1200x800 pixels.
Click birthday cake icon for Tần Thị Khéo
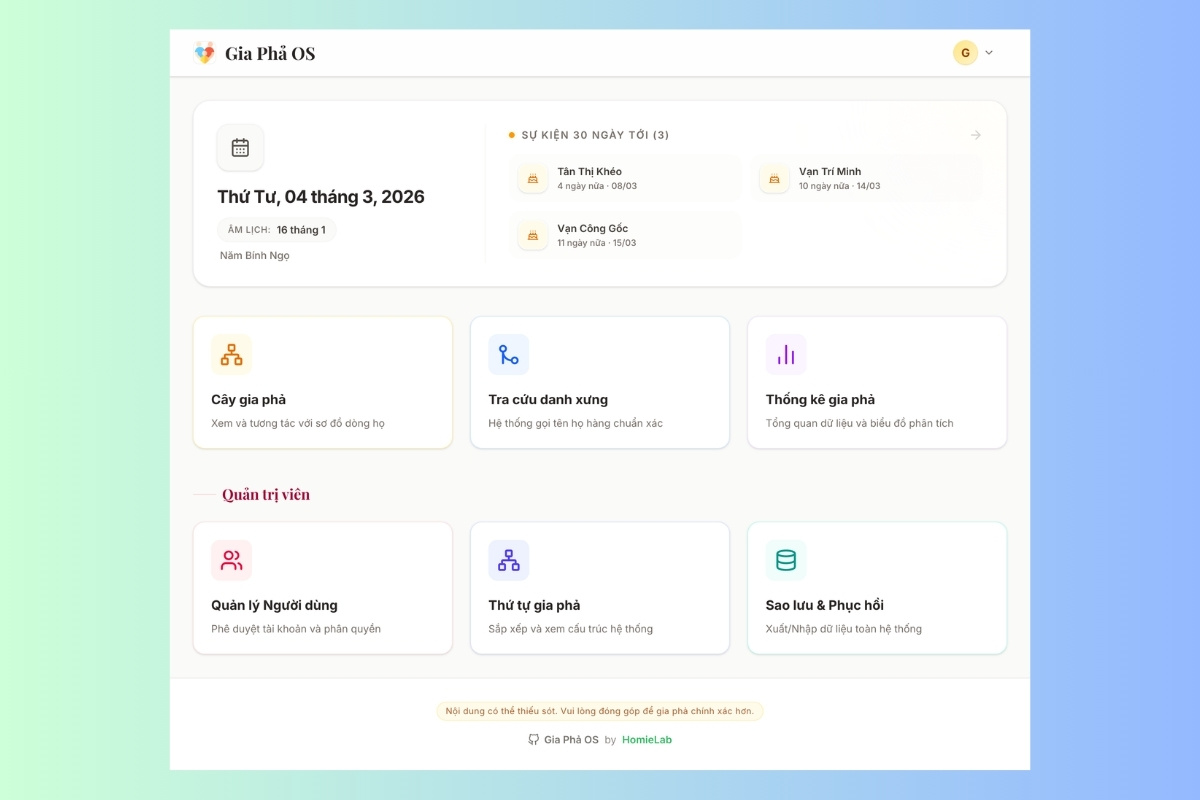coord(533,179)
